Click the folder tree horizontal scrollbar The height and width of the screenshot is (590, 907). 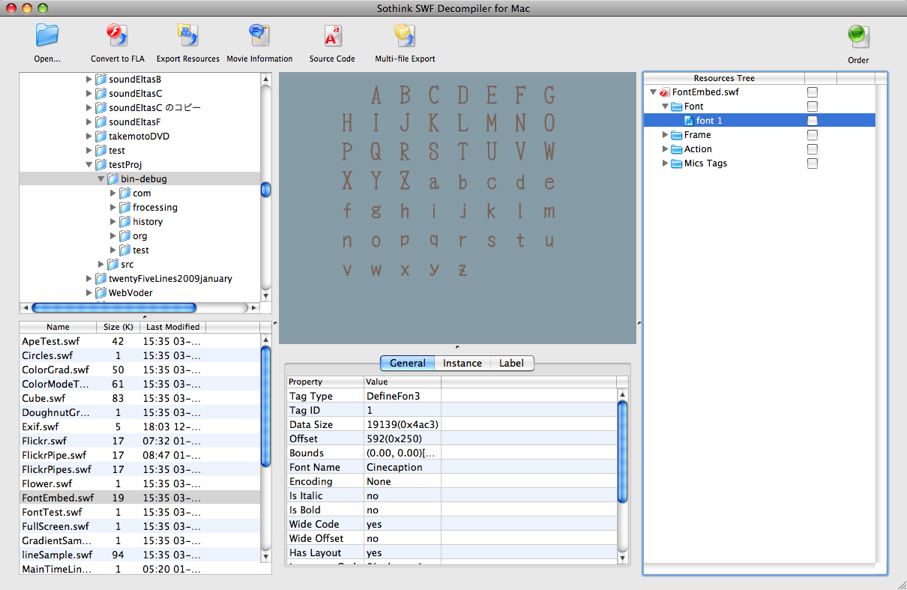(110, 308)
